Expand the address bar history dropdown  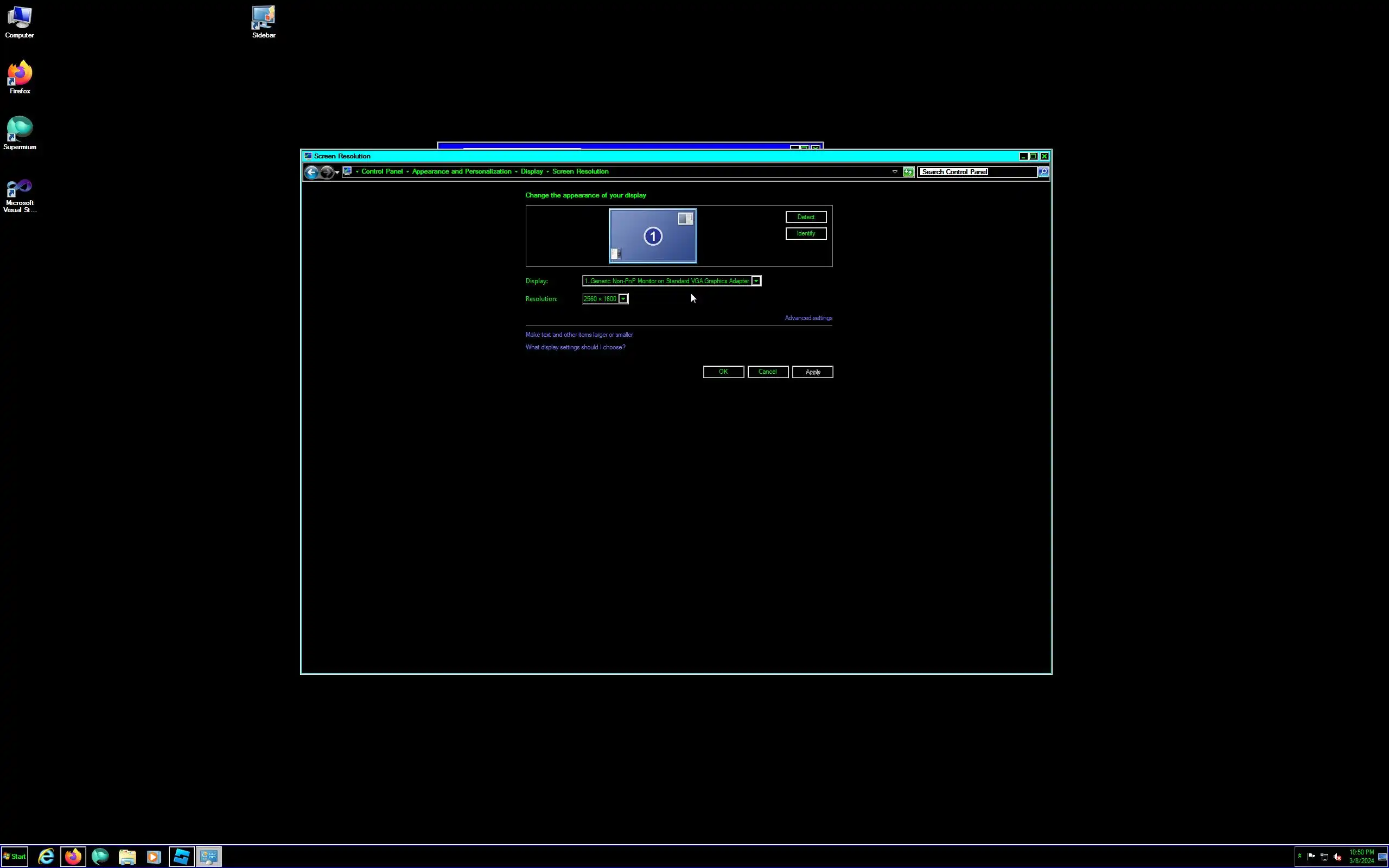coord(894,171)
